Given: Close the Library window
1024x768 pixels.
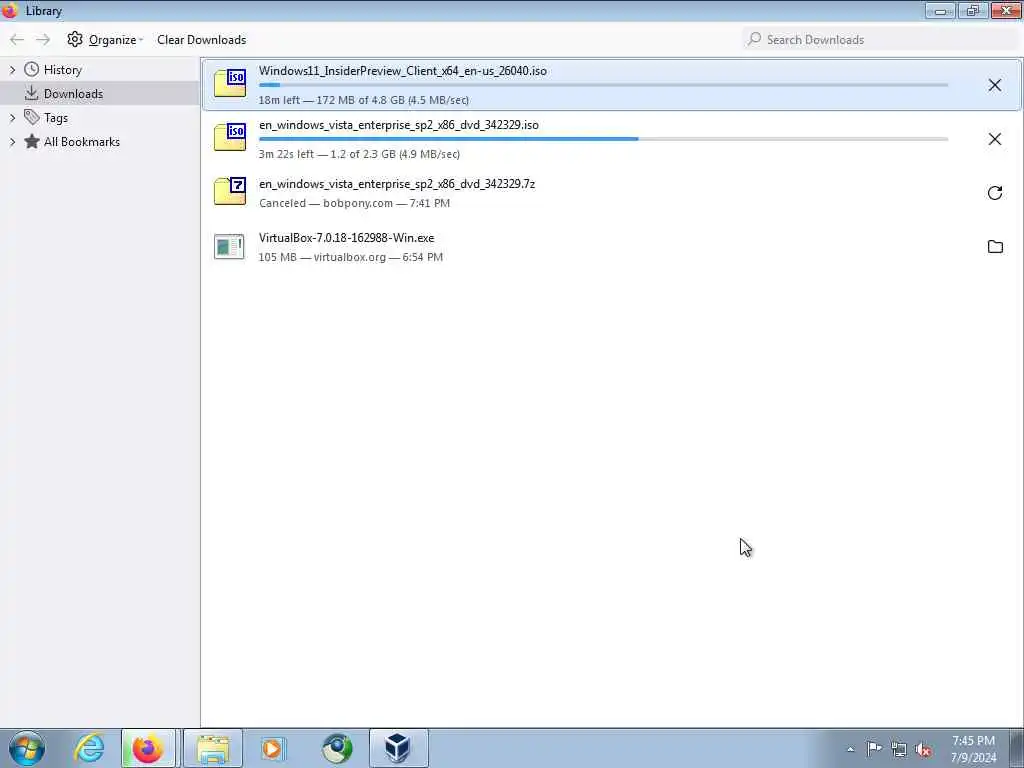Looking at the screenshot, I should pos(1006,10).
